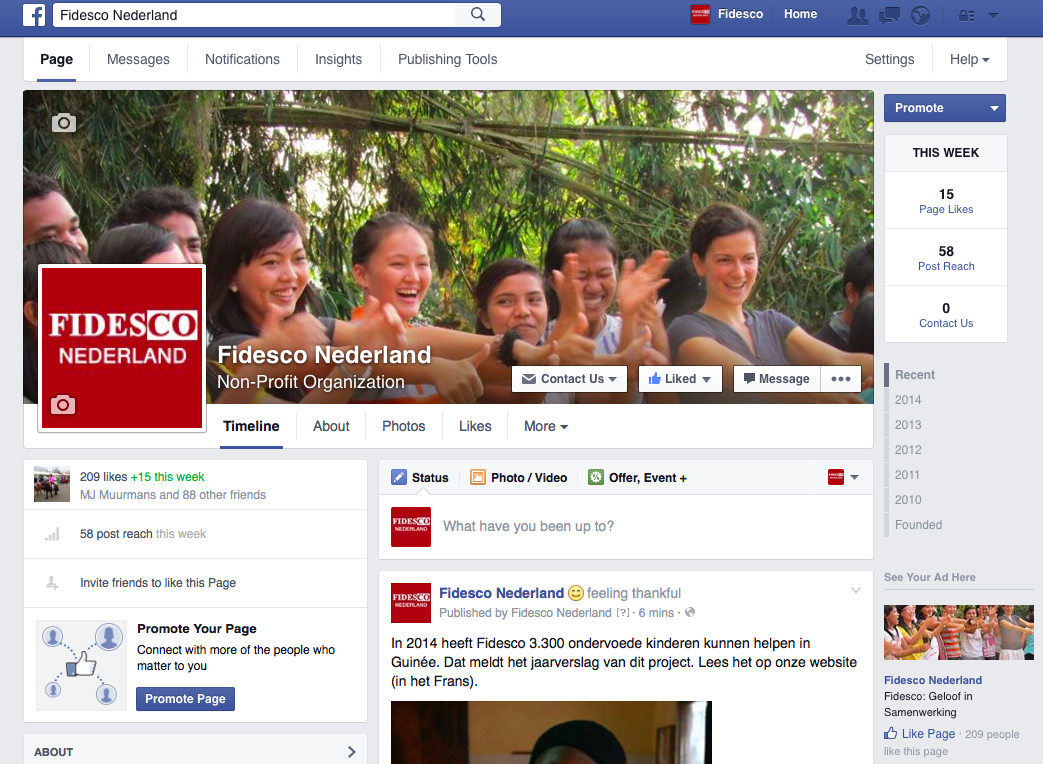Change cover photo via camera icon
This screenshot has width=1043, height=764.
click(x=64, y=122)
